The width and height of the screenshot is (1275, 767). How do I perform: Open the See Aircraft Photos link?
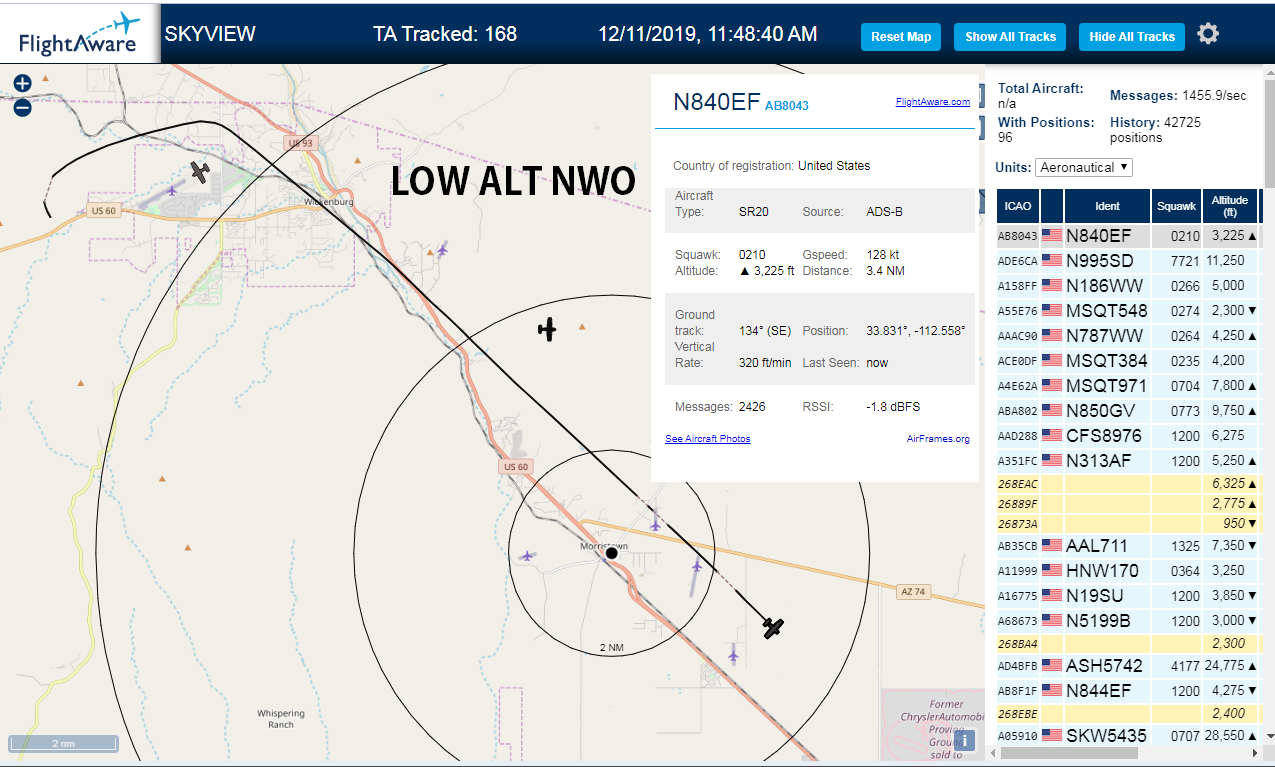(707, 439)
